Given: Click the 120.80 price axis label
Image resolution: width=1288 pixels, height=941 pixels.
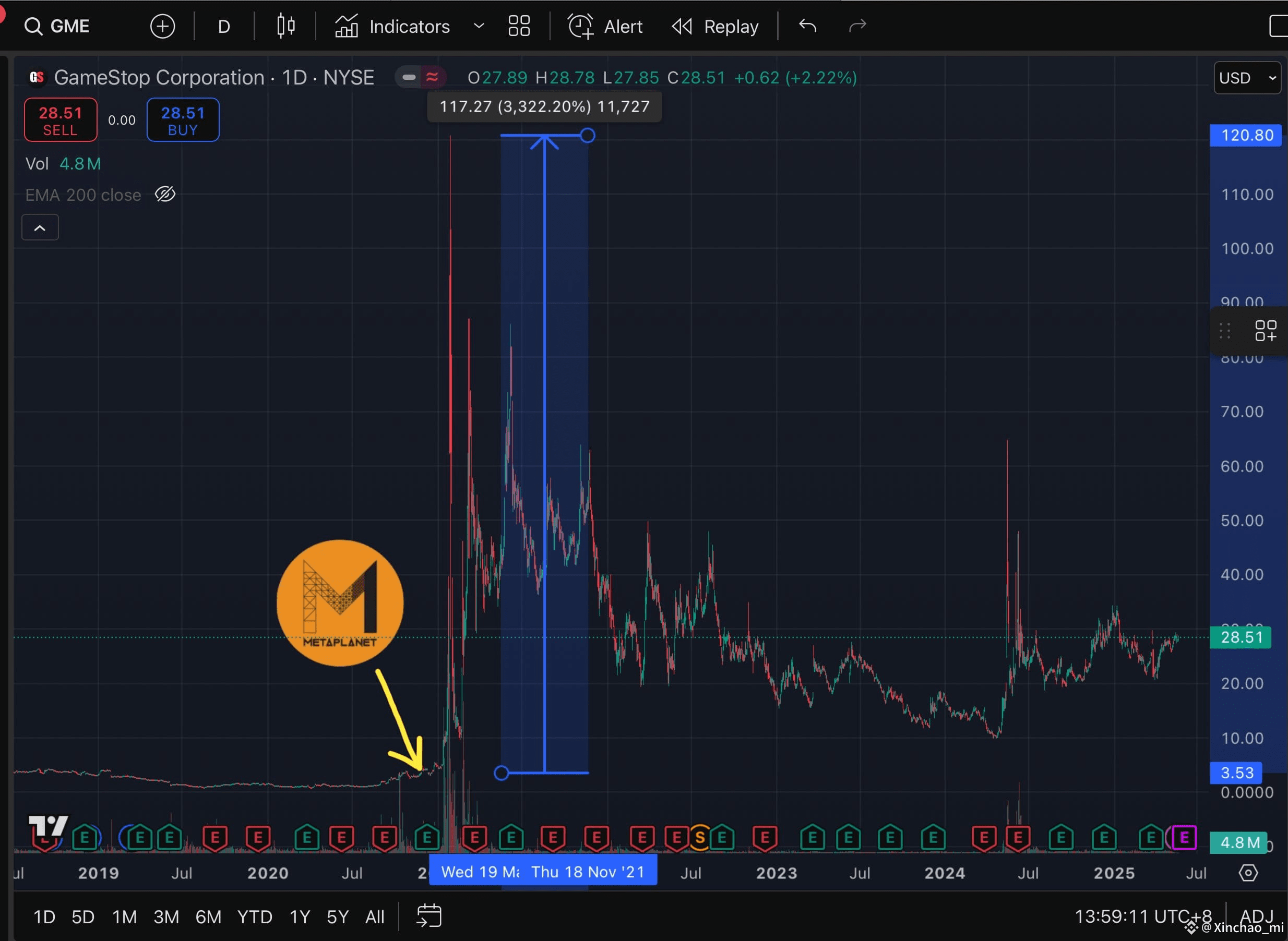Looking at the screenshot, I should (x=1245, y=135).
